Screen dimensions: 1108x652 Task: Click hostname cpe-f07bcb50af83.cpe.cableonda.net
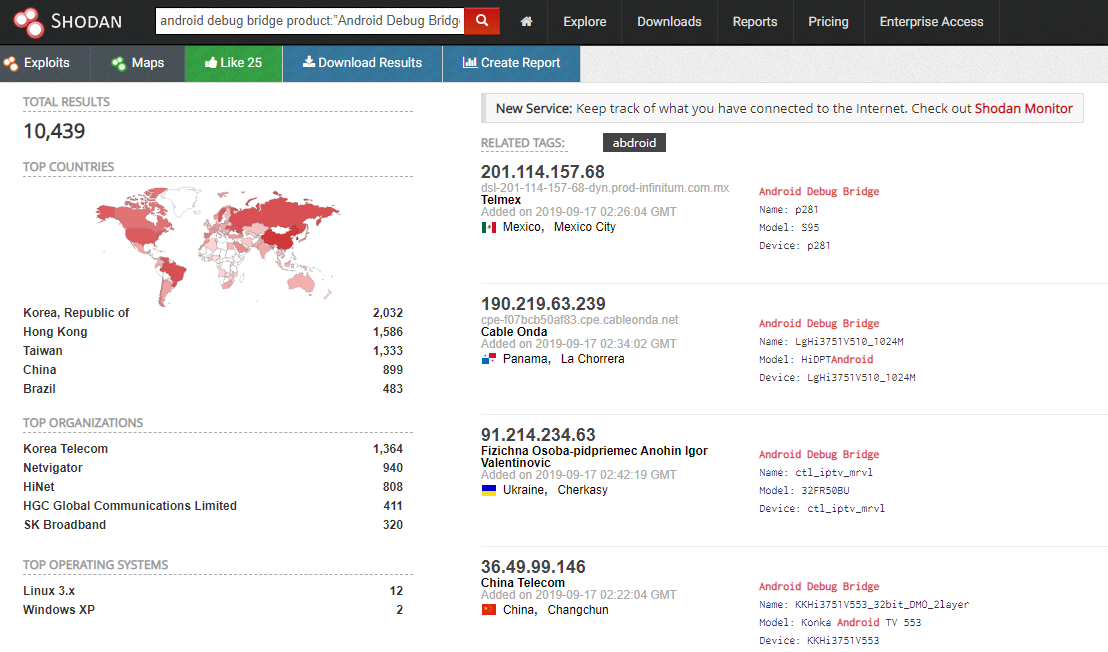point(579,320)
